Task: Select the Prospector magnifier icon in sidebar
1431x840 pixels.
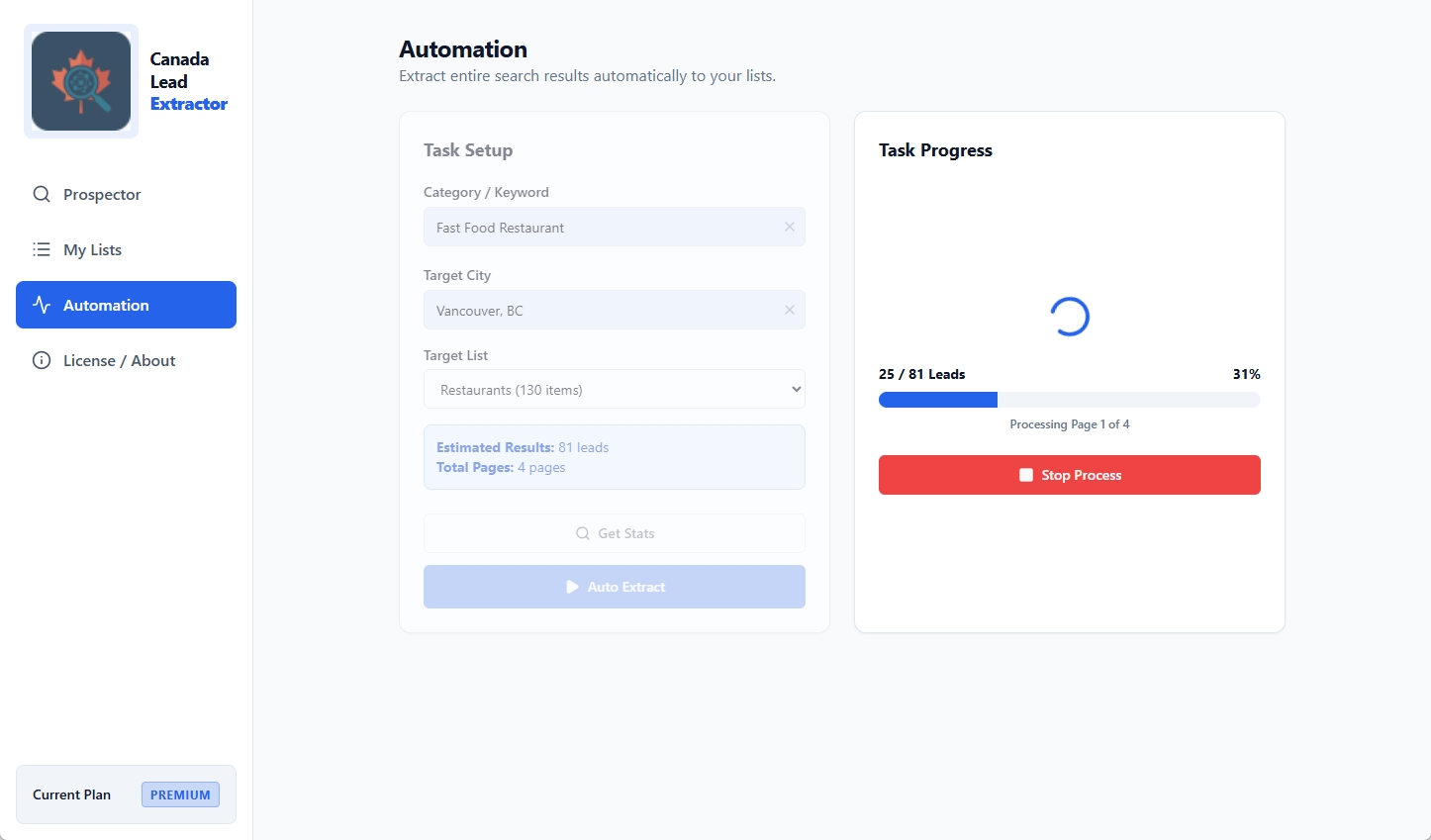Action: (41, 194)
